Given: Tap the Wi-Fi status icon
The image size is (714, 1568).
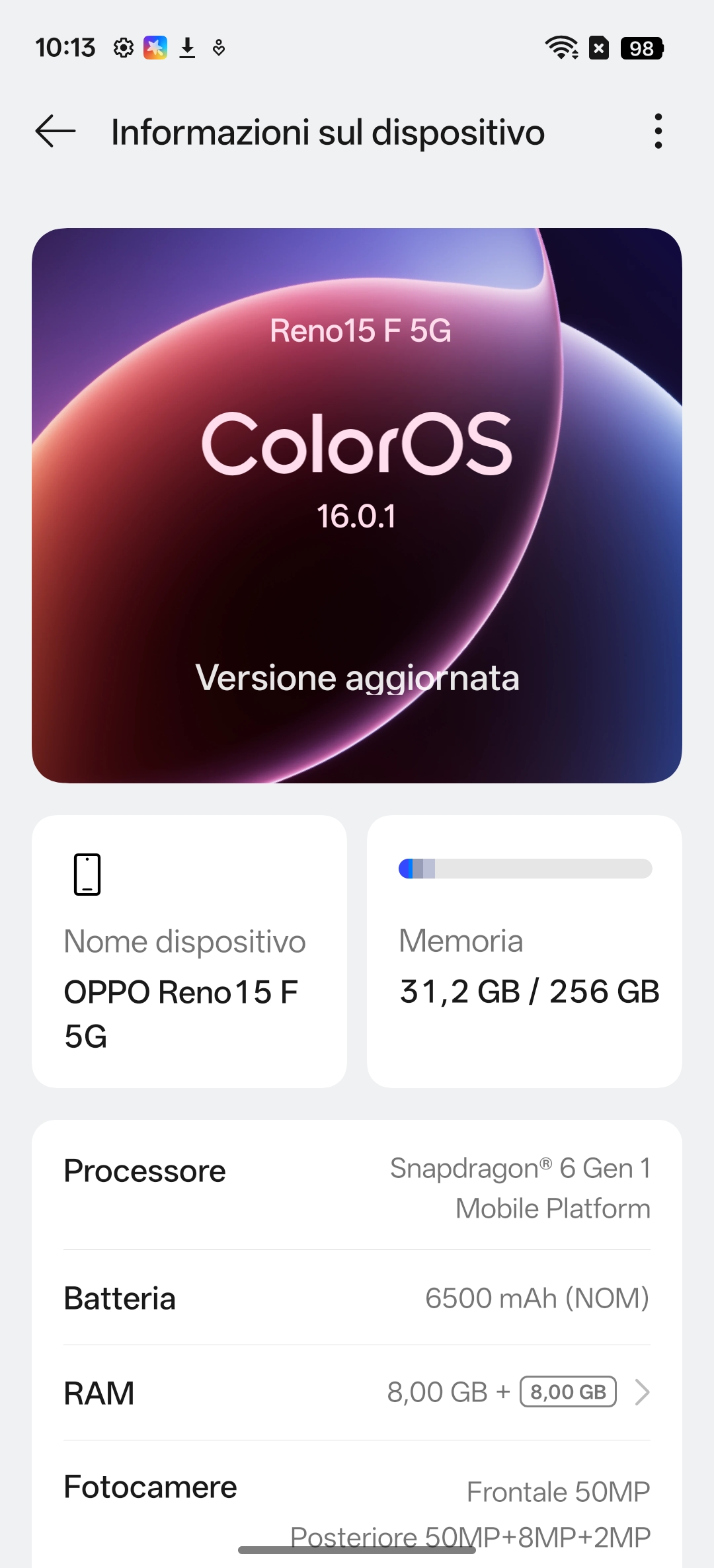Looking at the screenshot, I should pyautogui.click(x=561, y=48).
